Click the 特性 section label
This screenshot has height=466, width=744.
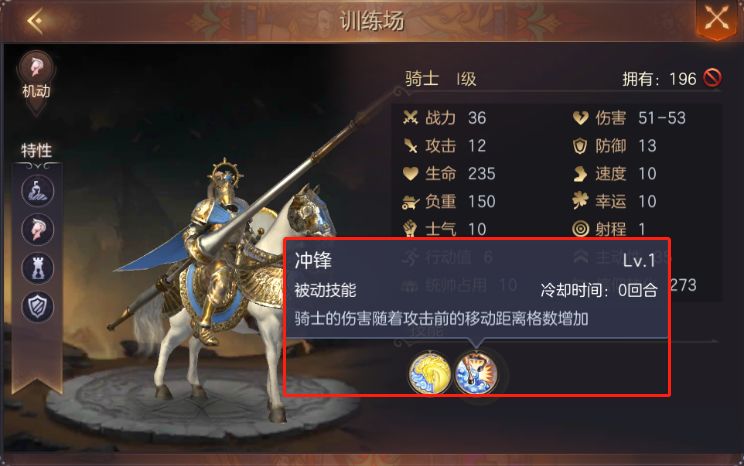click(37, 150)
